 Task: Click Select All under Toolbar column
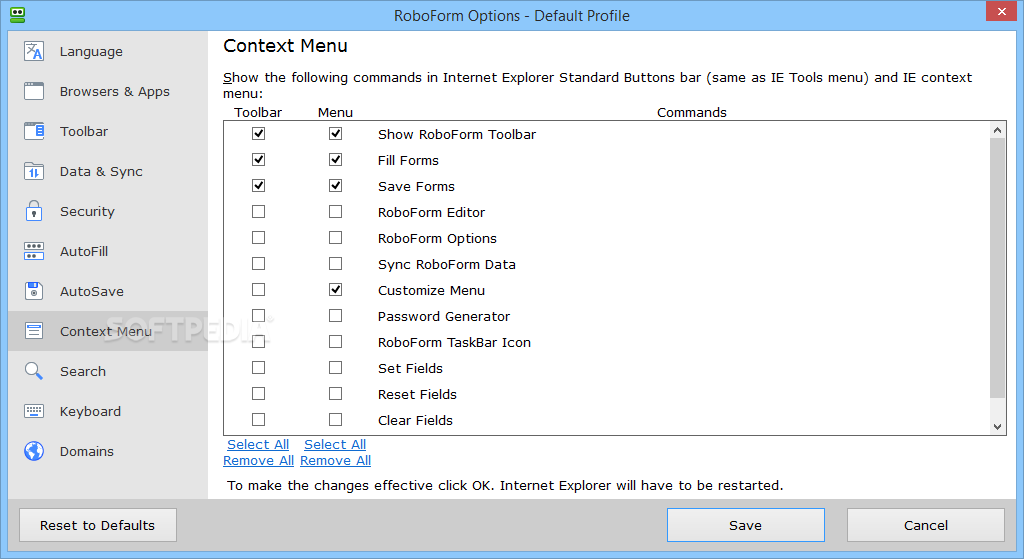tap(258, 445)
